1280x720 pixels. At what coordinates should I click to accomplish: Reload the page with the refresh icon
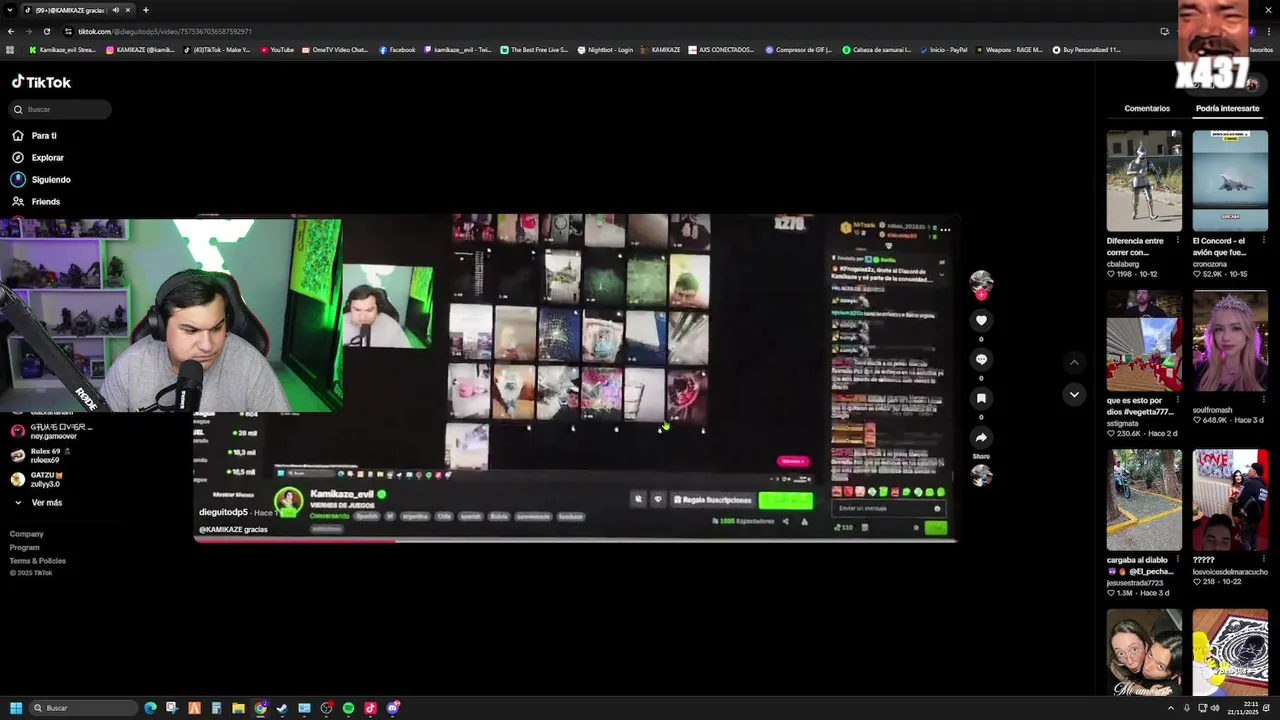point(46,31)
